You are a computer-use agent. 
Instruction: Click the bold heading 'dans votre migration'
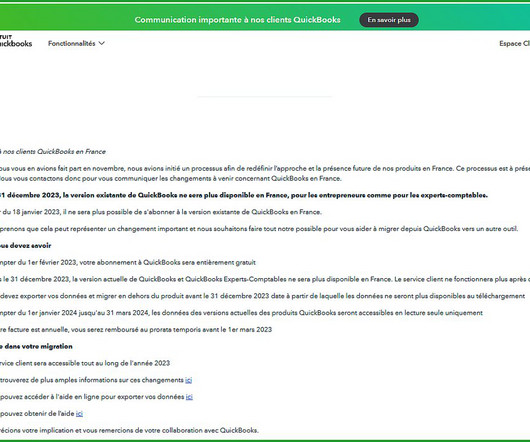click(36, 346)
